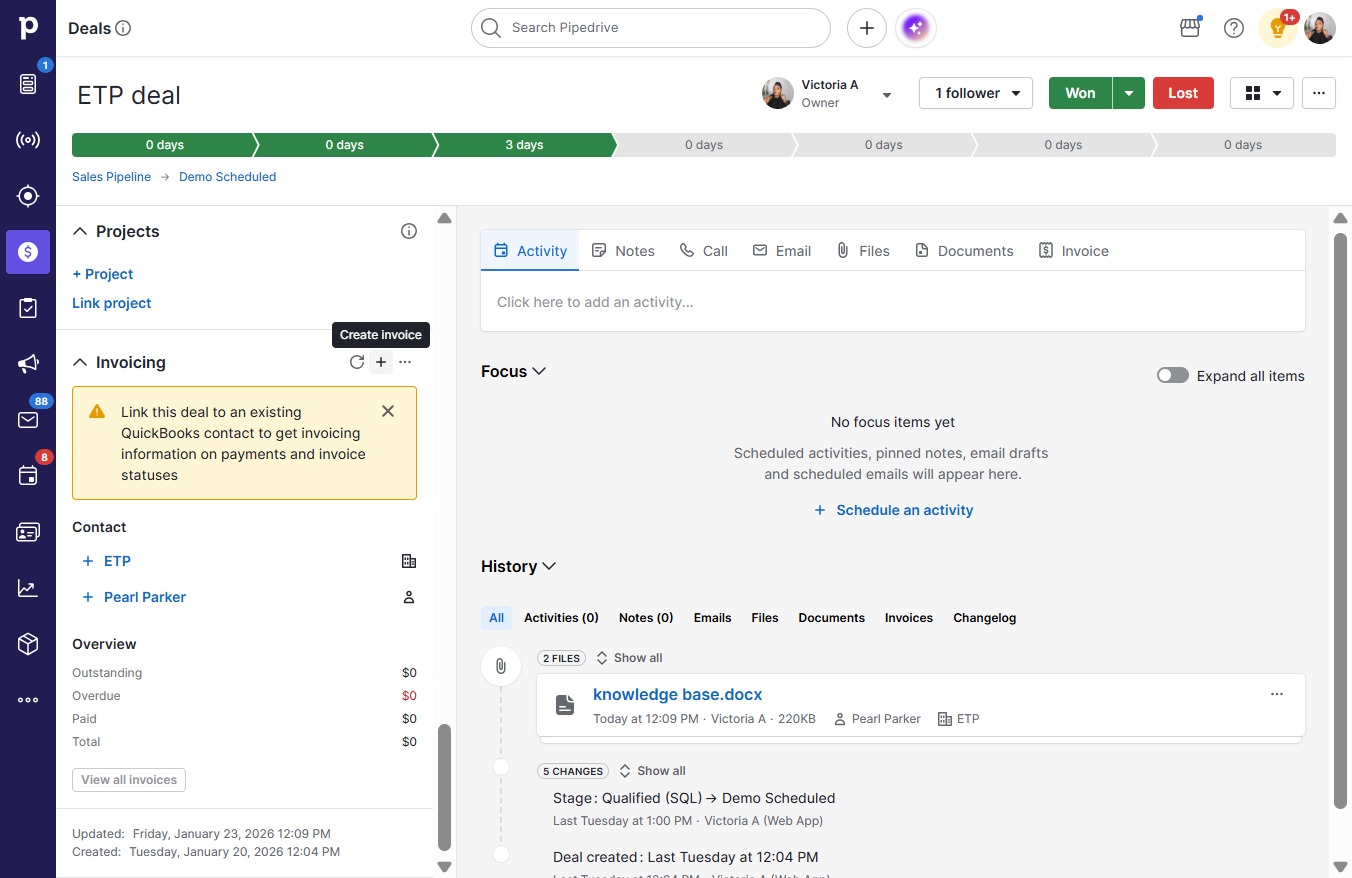The image size is (1352, 878).
Task: Click the Create invoice plus icon
Action: (x=381, y=362)
